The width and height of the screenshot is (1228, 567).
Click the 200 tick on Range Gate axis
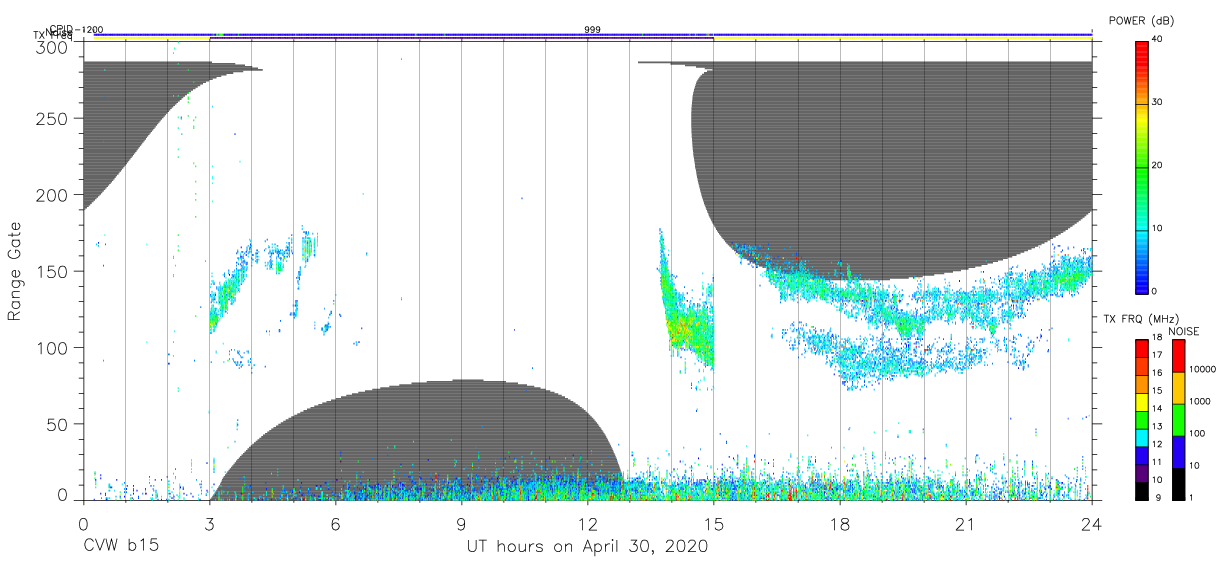[53, 195]
